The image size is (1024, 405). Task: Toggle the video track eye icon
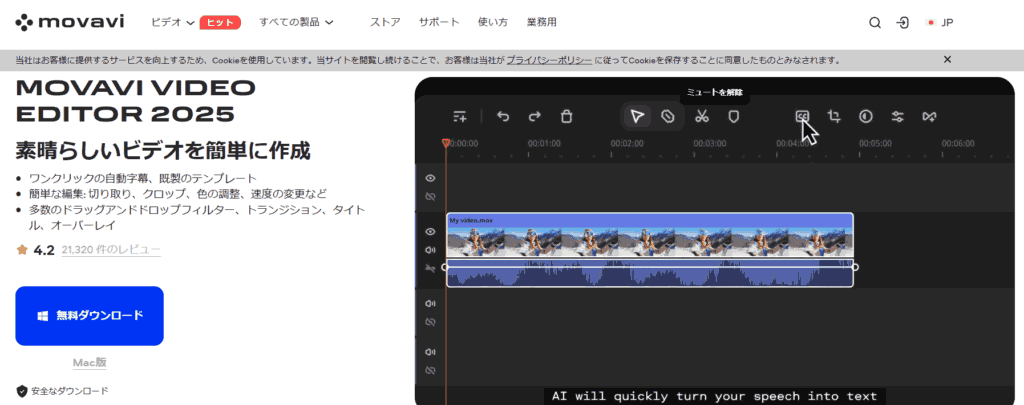(x=430, y=231)
